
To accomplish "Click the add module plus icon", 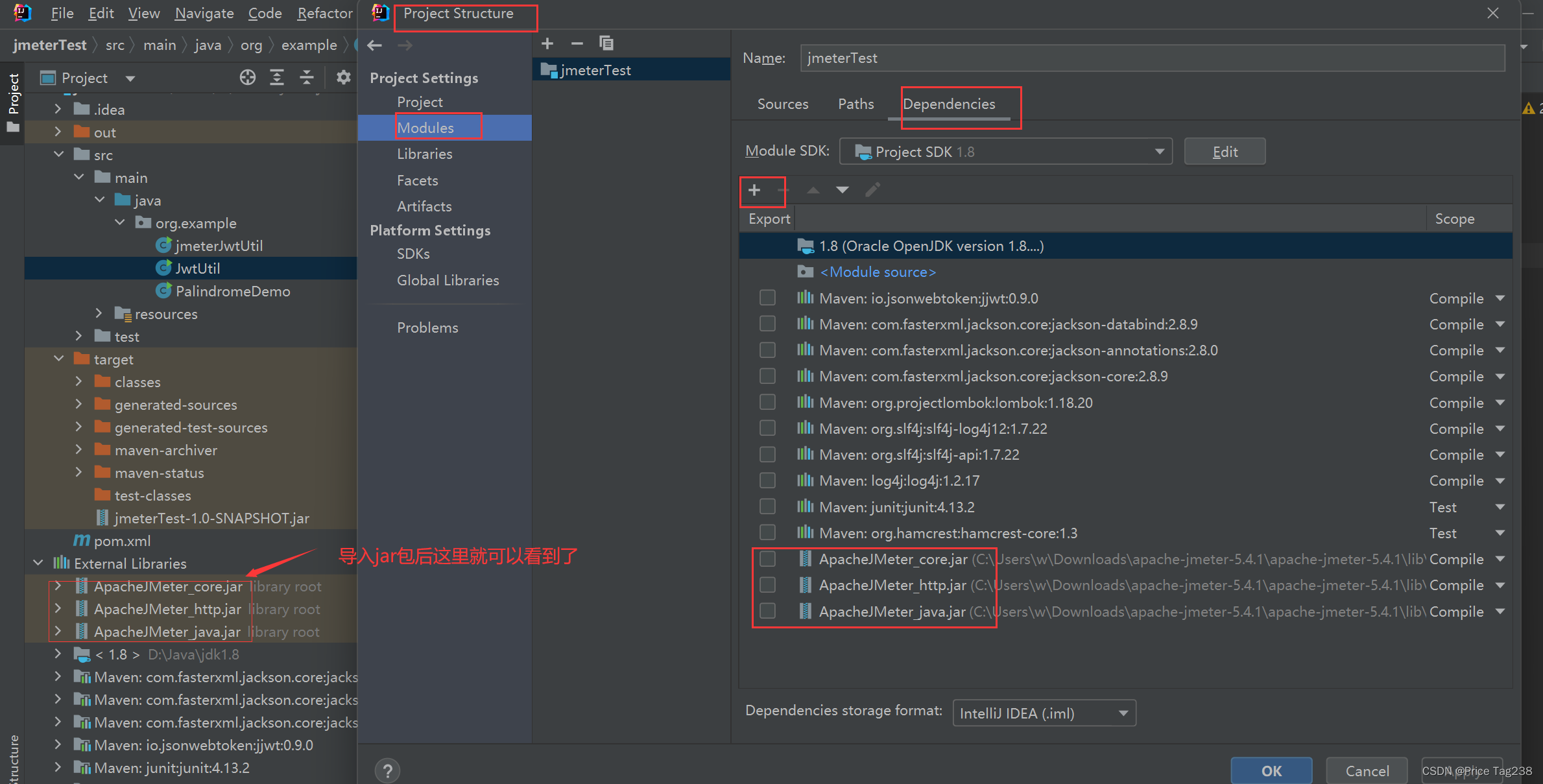I will click(x=547, y=43).
